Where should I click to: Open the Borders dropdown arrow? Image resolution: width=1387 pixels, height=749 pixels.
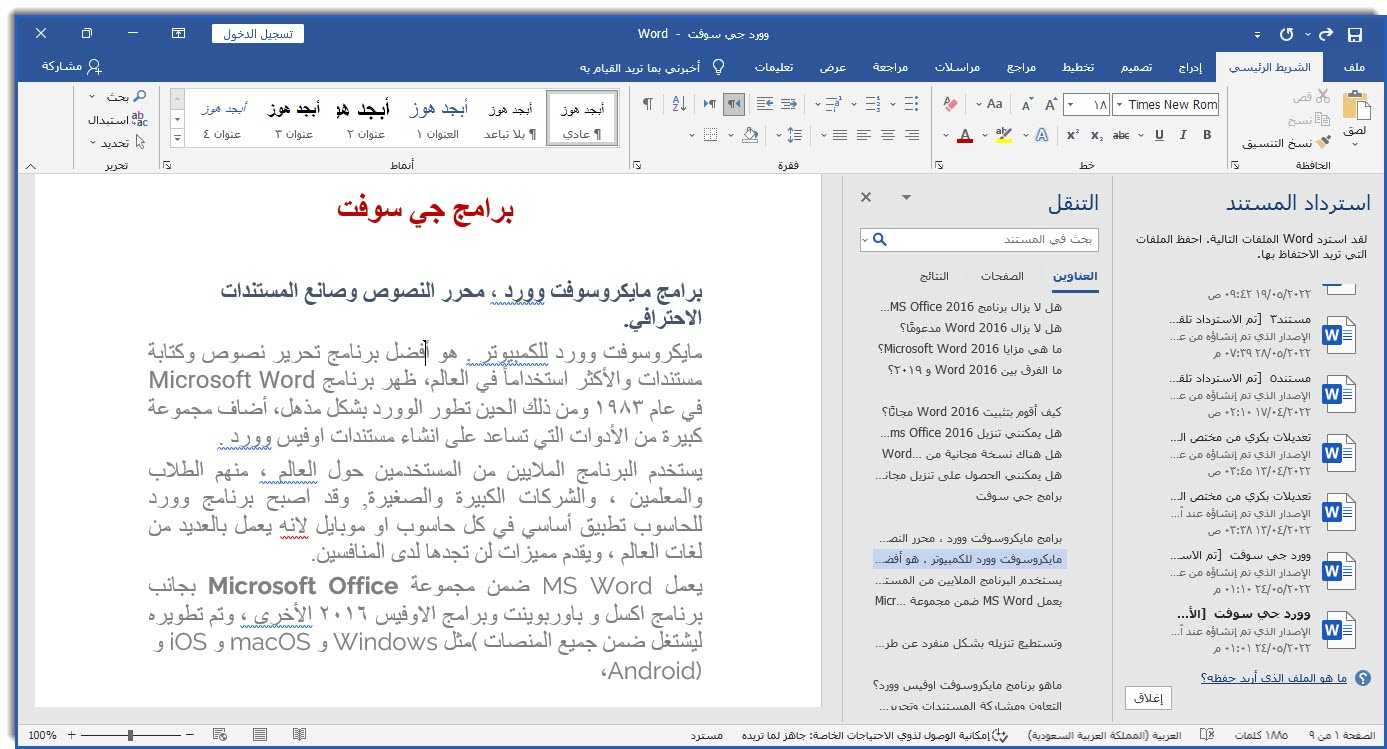[692, 135]
